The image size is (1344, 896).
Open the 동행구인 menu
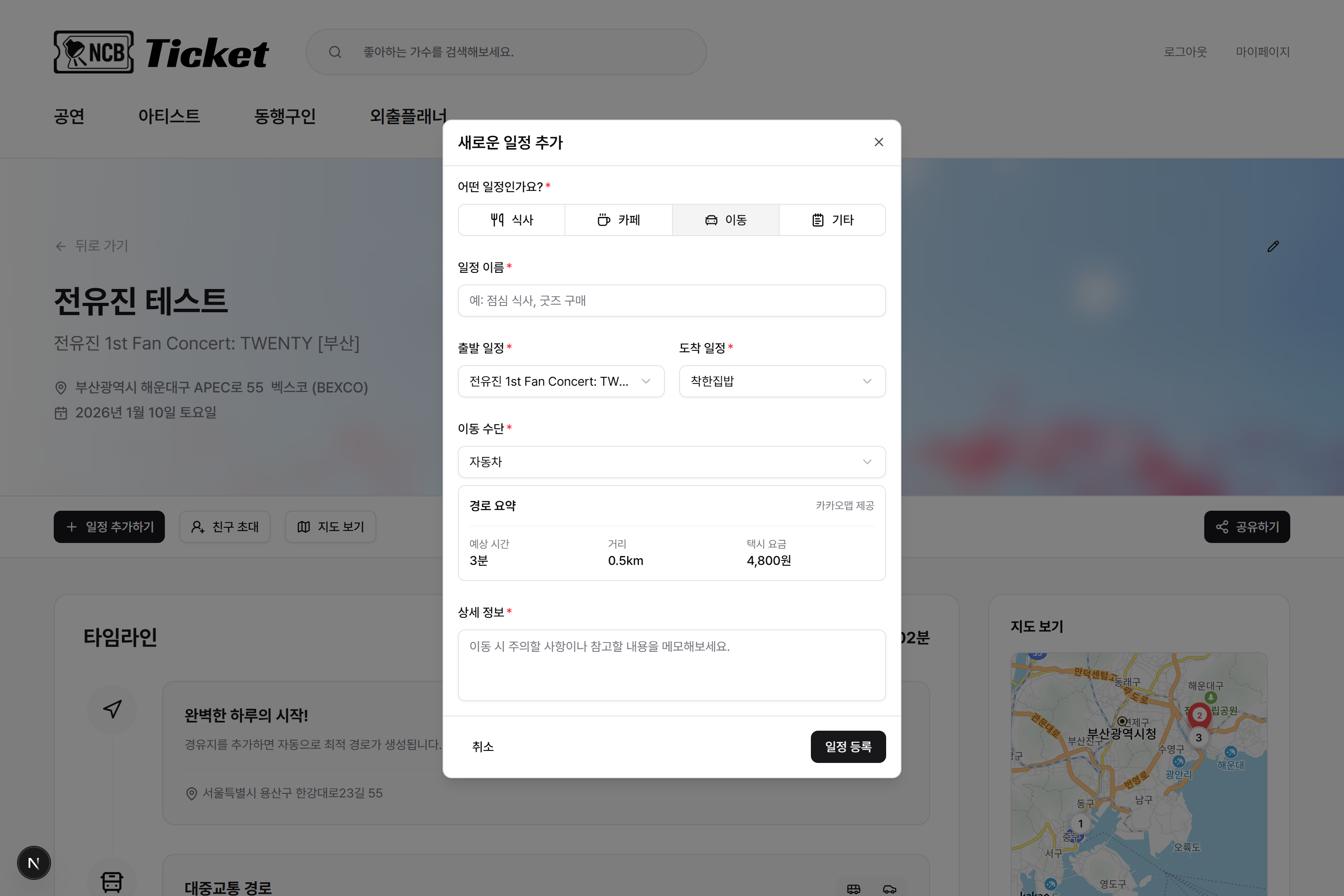tap(285, 116)
